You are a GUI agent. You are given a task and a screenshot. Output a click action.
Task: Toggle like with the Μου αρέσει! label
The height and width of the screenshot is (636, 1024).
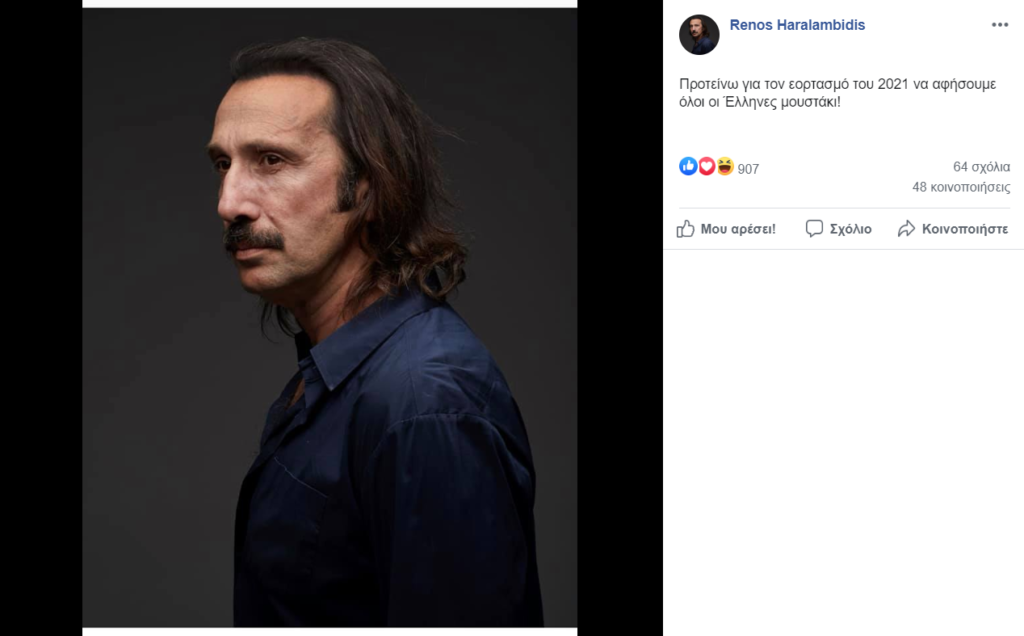tap(738, 229)
